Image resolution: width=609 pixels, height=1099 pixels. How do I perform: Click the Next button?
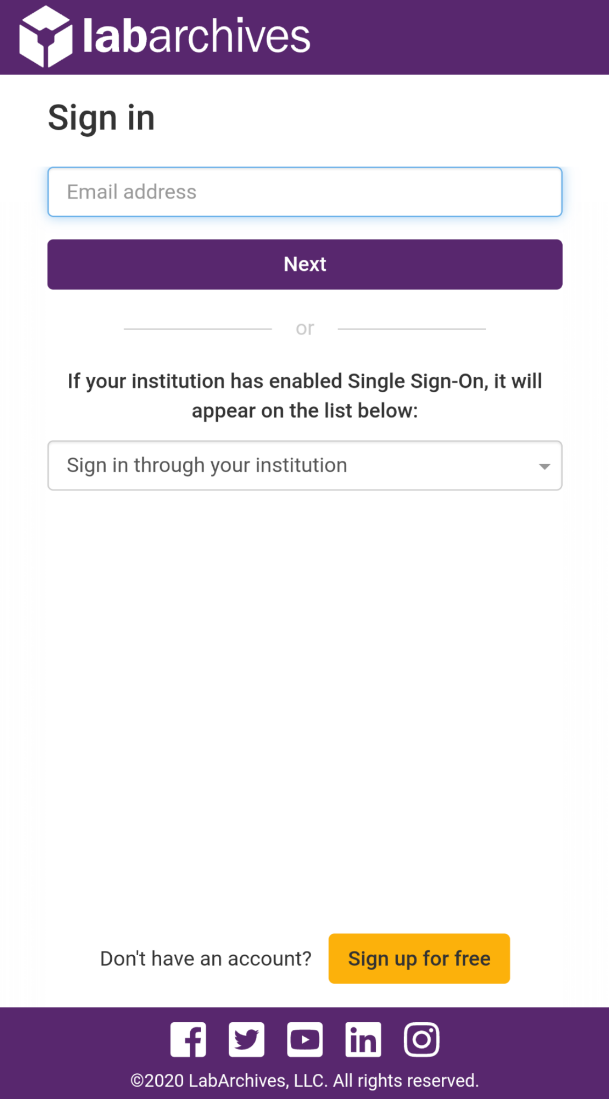[305, 264]
